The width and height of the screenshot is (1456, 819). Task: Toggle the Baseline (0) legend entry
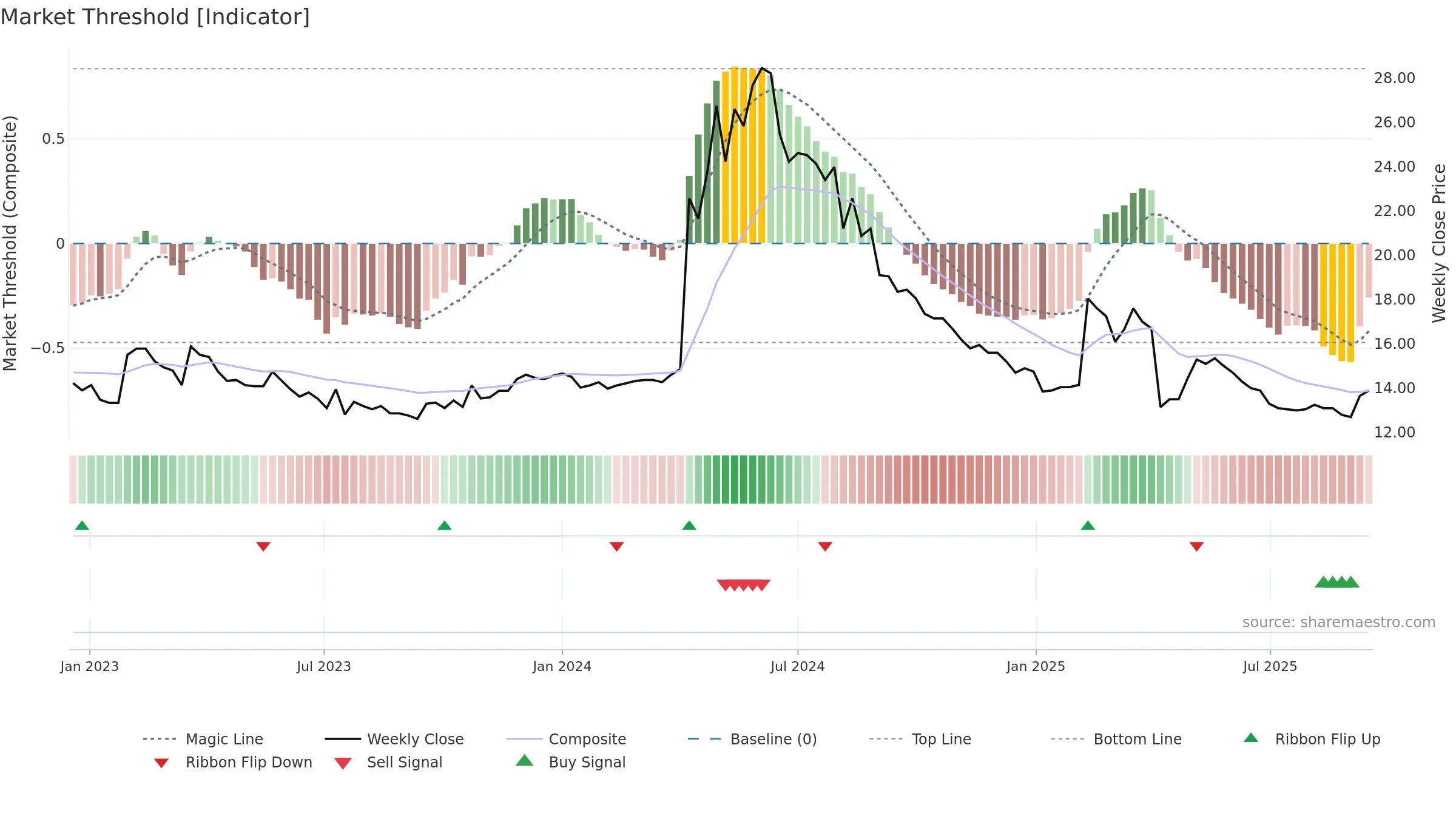coord(752,739)
